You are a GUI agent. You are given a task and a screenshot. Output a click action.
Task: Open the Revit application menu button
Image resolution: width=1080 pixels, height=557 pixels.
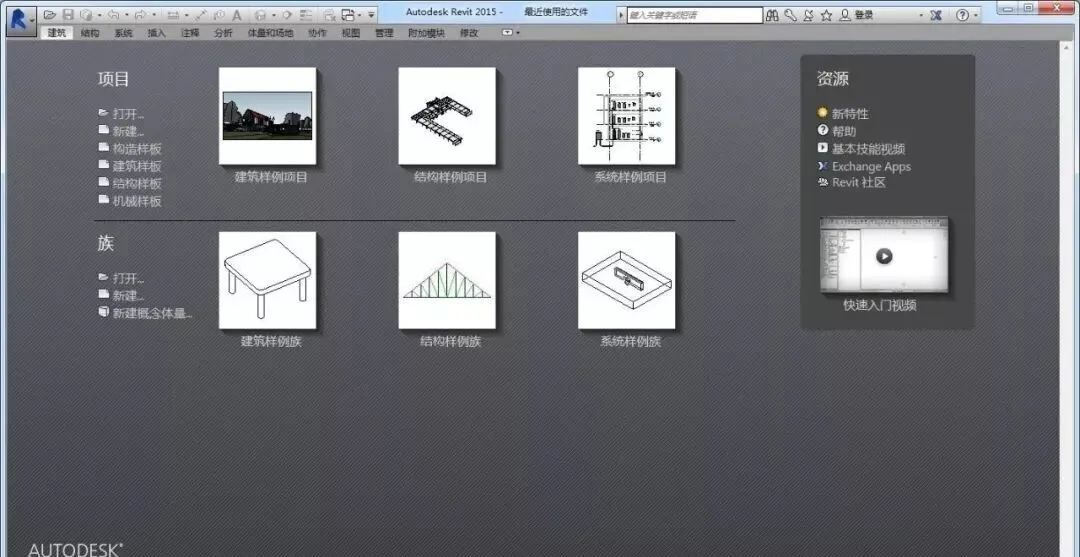pos(21,20)
